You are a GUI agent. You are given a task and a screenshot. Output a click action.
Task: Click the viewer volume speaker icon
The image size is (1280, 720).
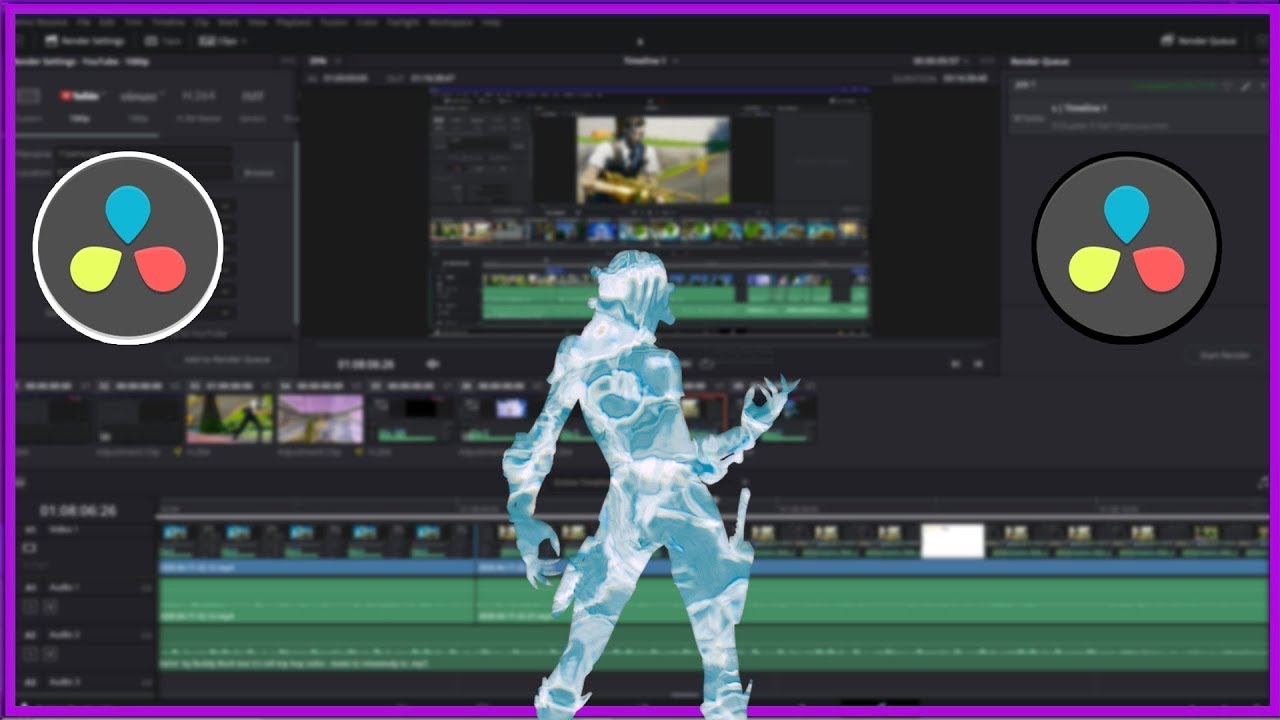pyautogui.click(x=433, y=364)
